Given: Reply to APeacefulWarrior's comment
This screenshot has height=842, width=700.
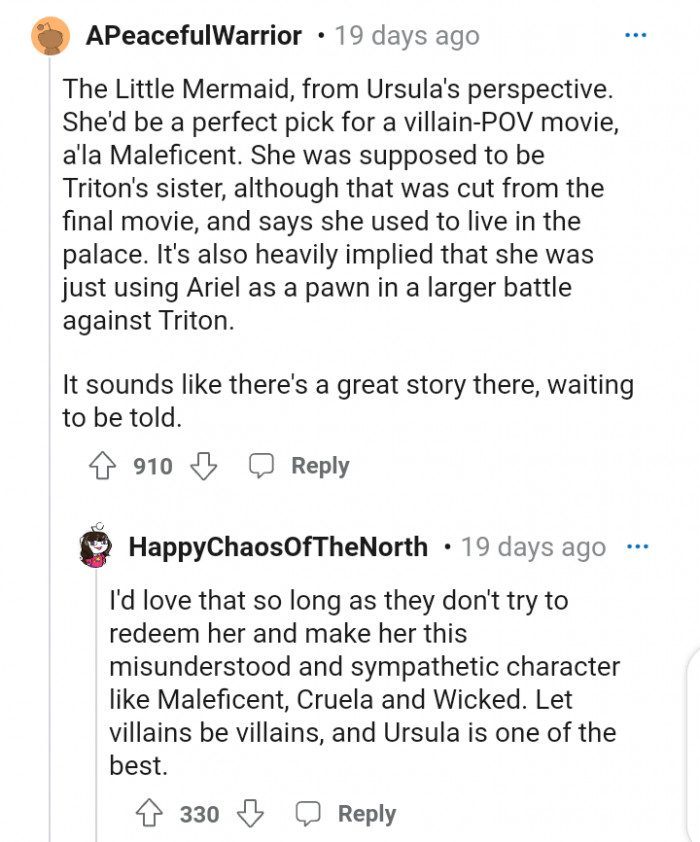Looking at the screenshot, I should [x=320, y=465].
